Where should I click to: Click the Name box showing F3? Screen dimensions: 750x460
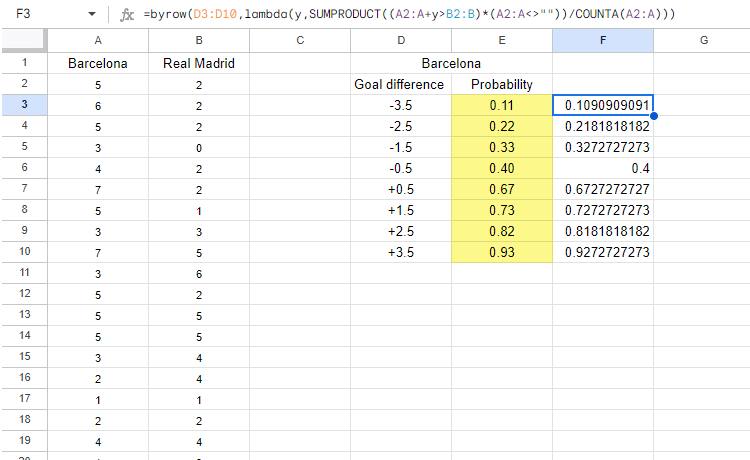click(x=23, y=14)
